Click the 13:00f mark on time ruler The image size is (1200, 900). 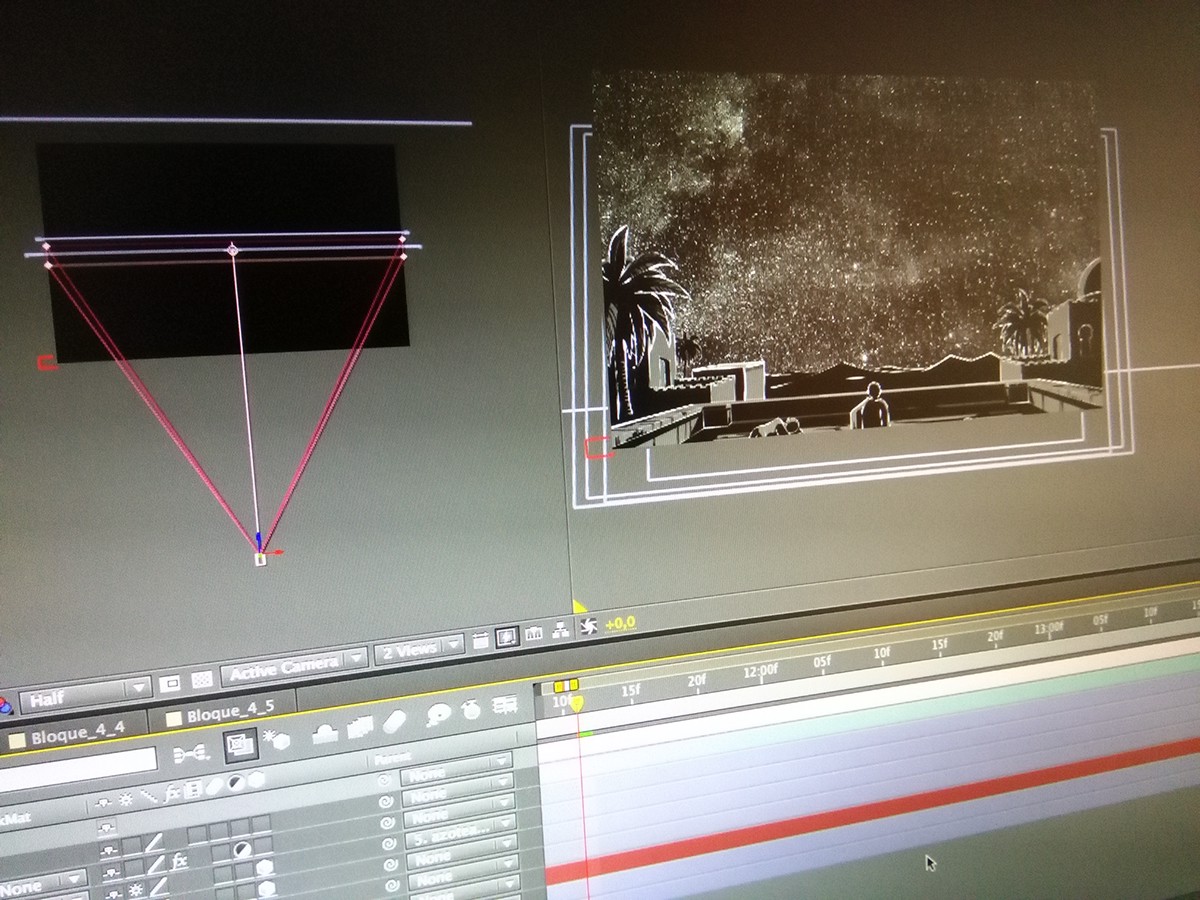tap(1049, 627)
